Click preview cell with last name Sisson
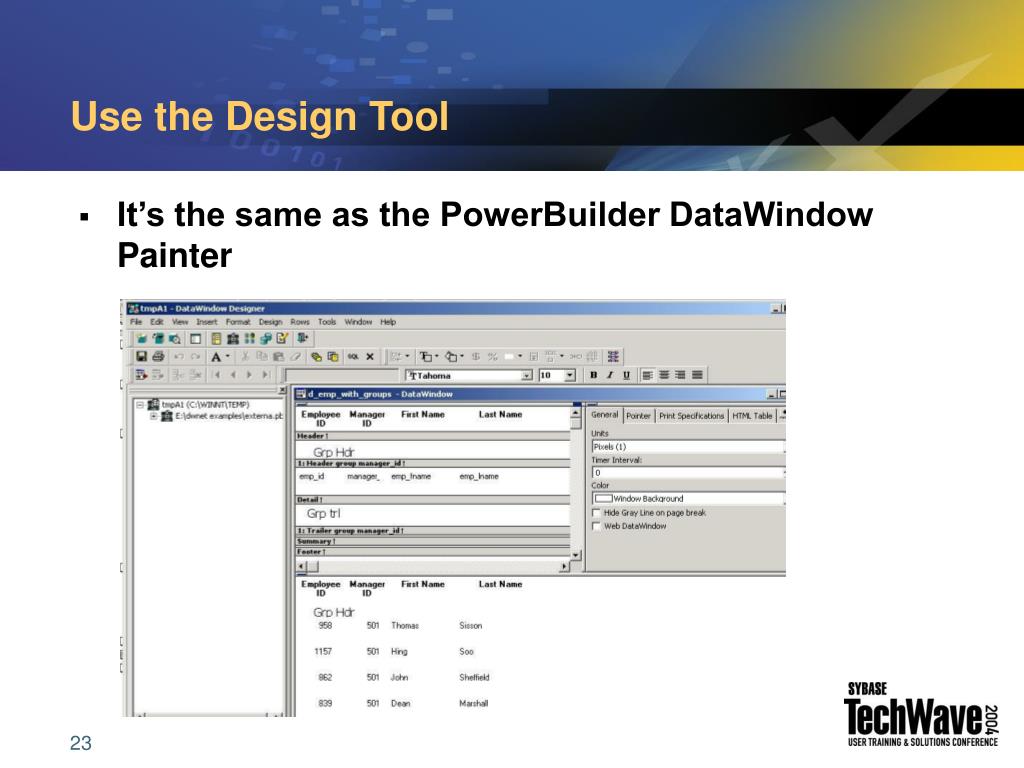Screen dimensions: 1024x768 (470, 626)
